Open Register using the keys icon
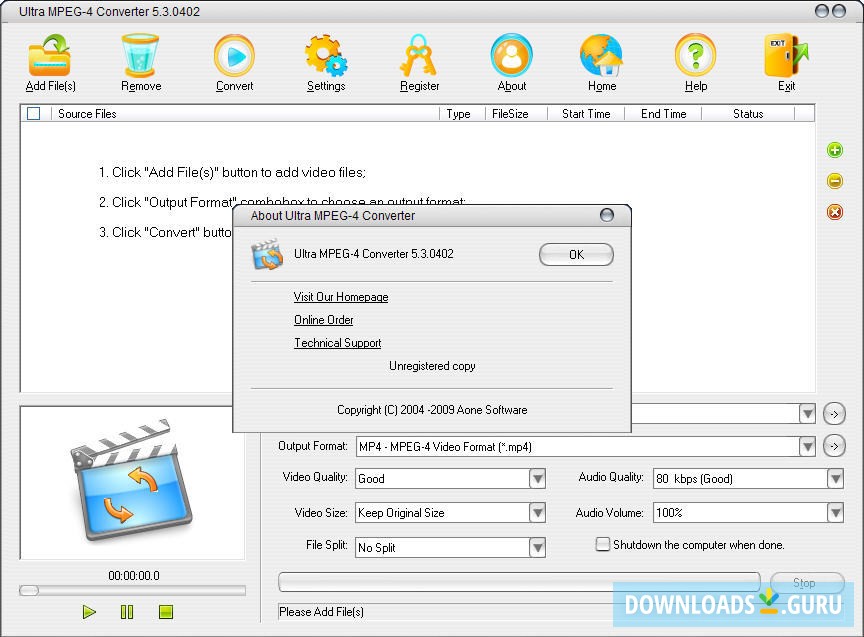This screenshot has width=864, height=637. pos(419,55)
